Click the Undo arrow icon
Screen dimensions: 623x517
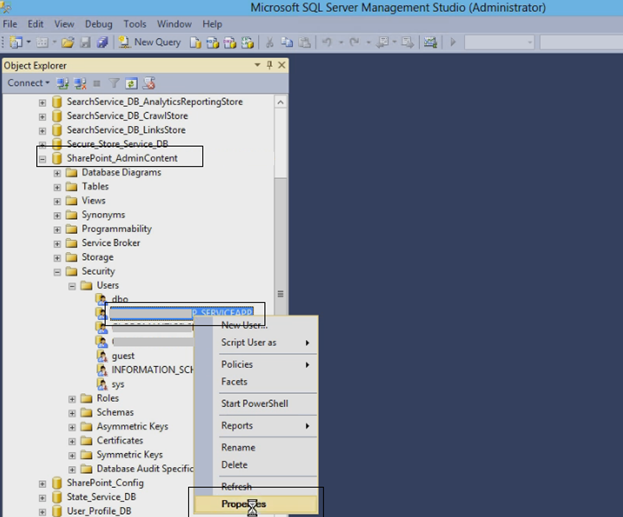[x=327, y=42]
